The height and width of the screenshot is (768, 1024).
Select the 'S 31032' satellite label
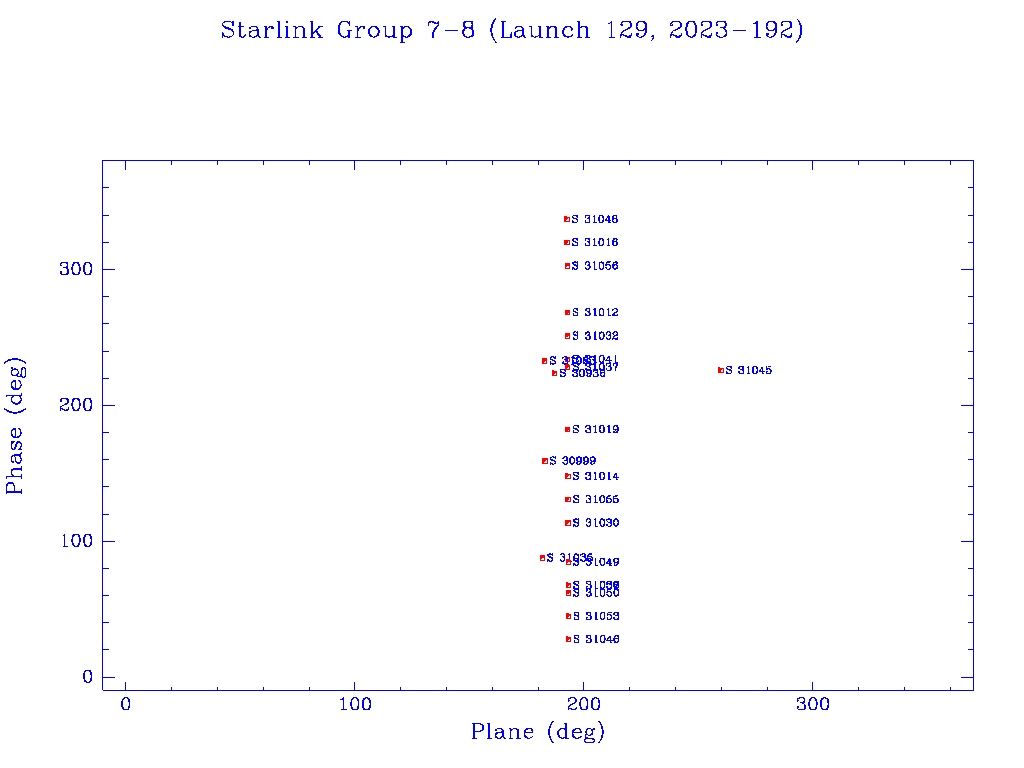pos(596,336)
